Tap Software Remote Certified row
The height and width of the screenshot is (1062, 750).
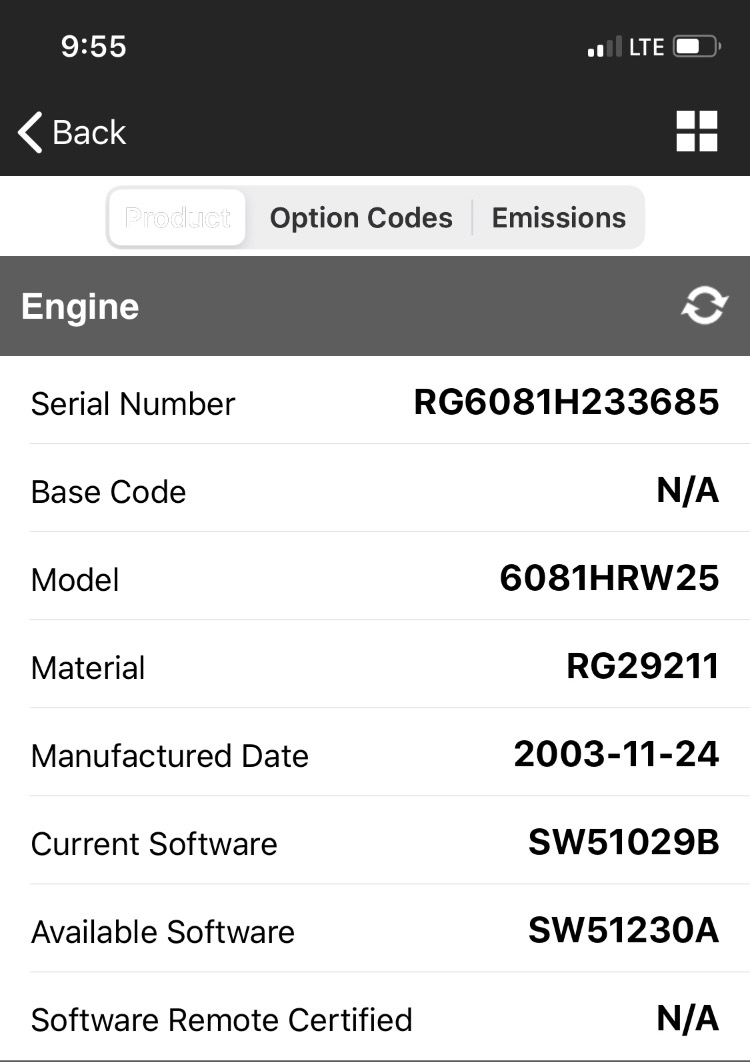click(375, 1019)
